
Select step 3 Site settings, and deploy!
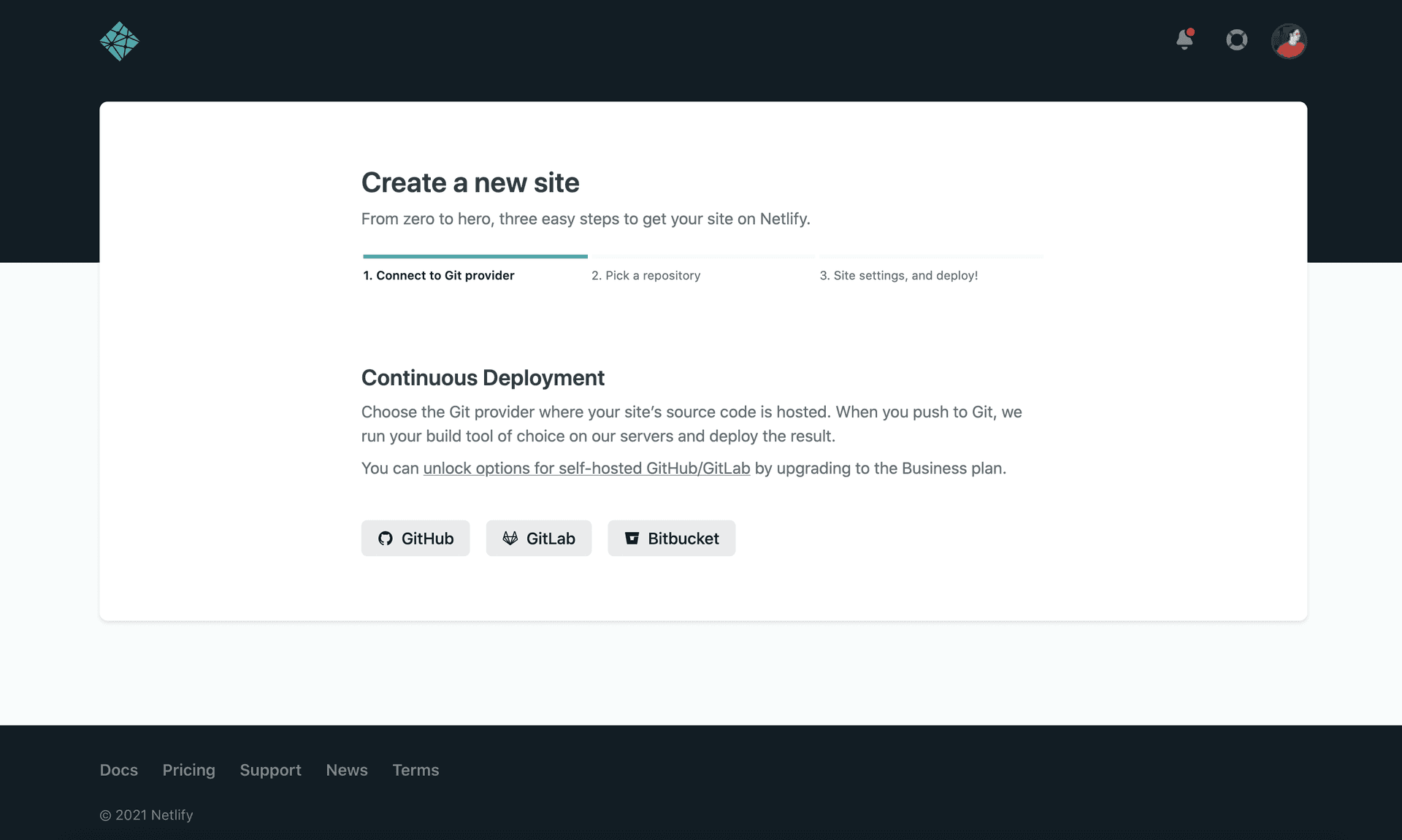point(898,275)
